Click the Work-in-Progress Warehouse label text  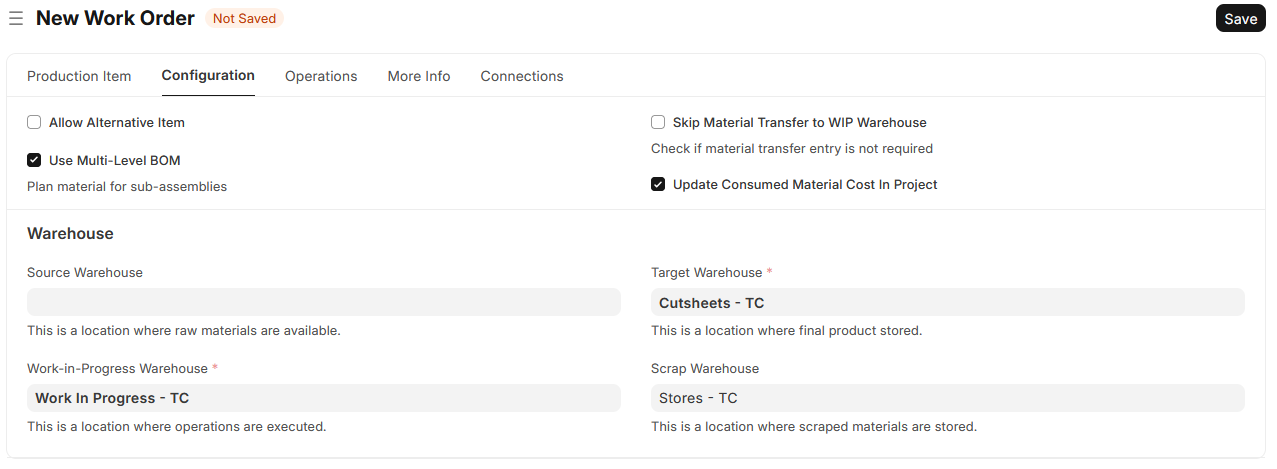pos(117,369)
